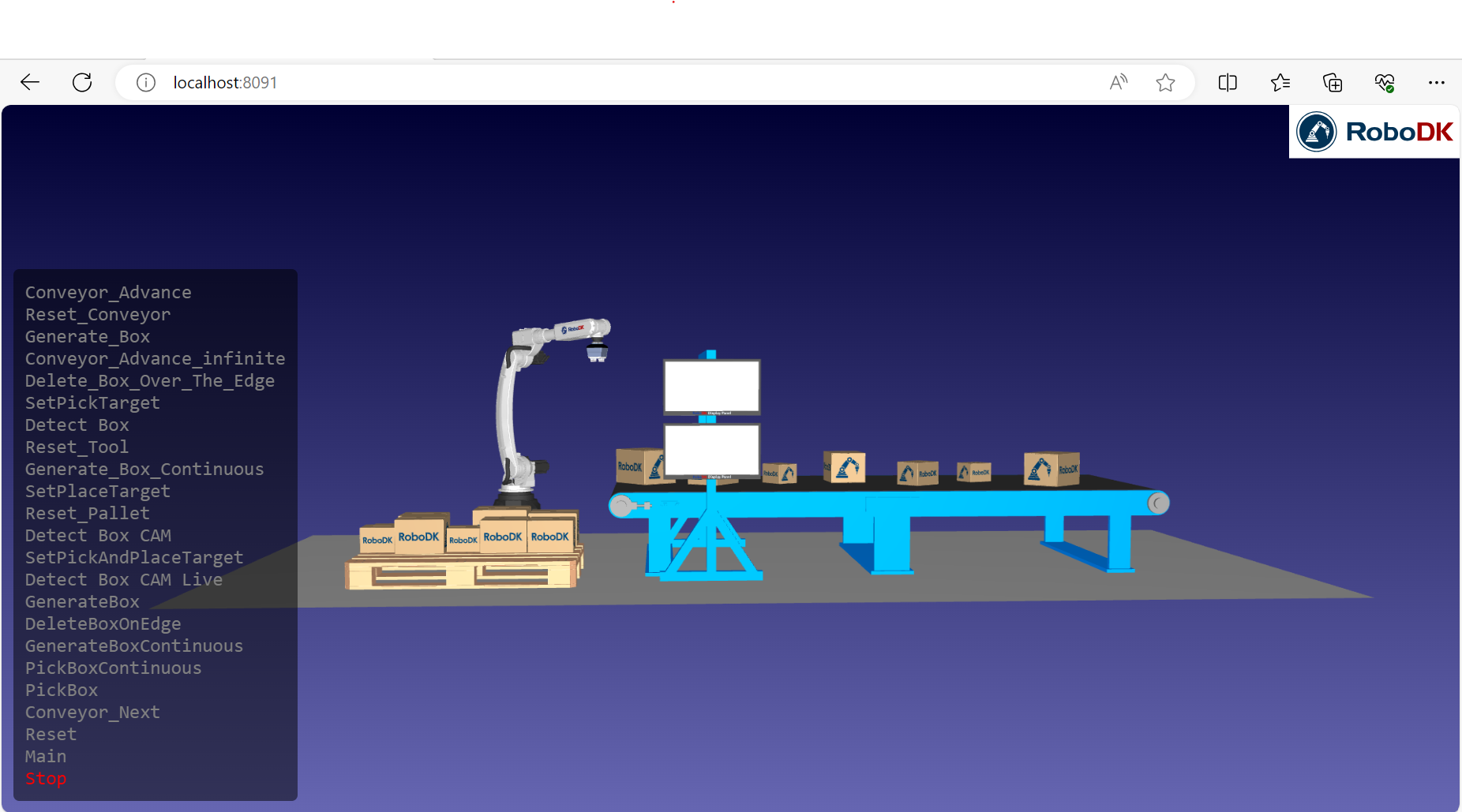Viewport: 1462px width, 812px height.
Task: Click the localhost:8091 address bar
Action: 553,82
